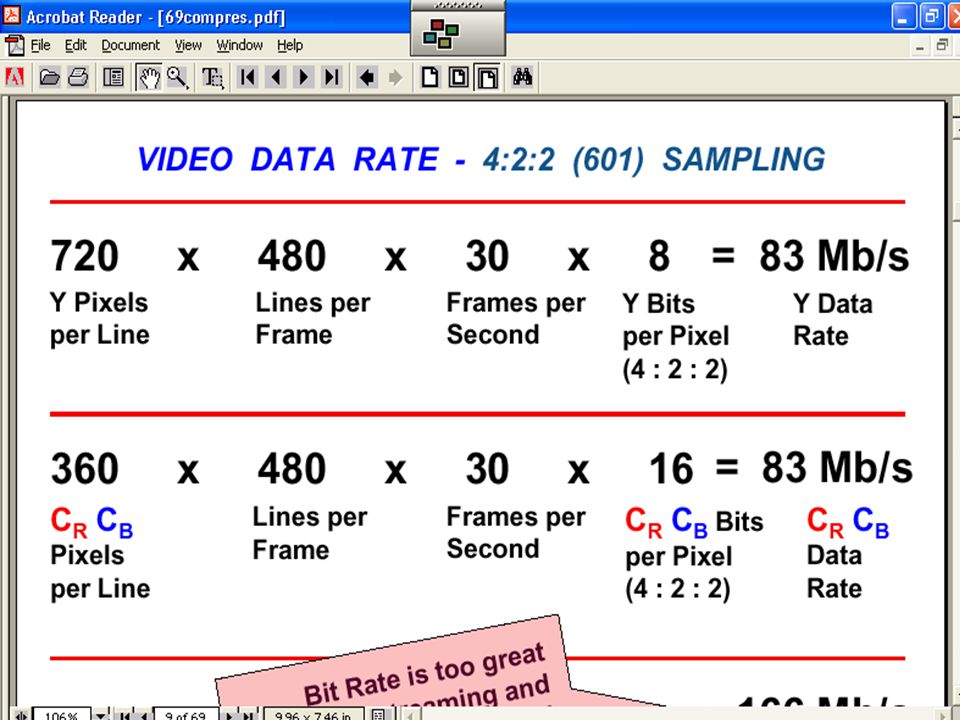Click the slide title 'VIDEO DATA RATE'

[x=288, y=160]
